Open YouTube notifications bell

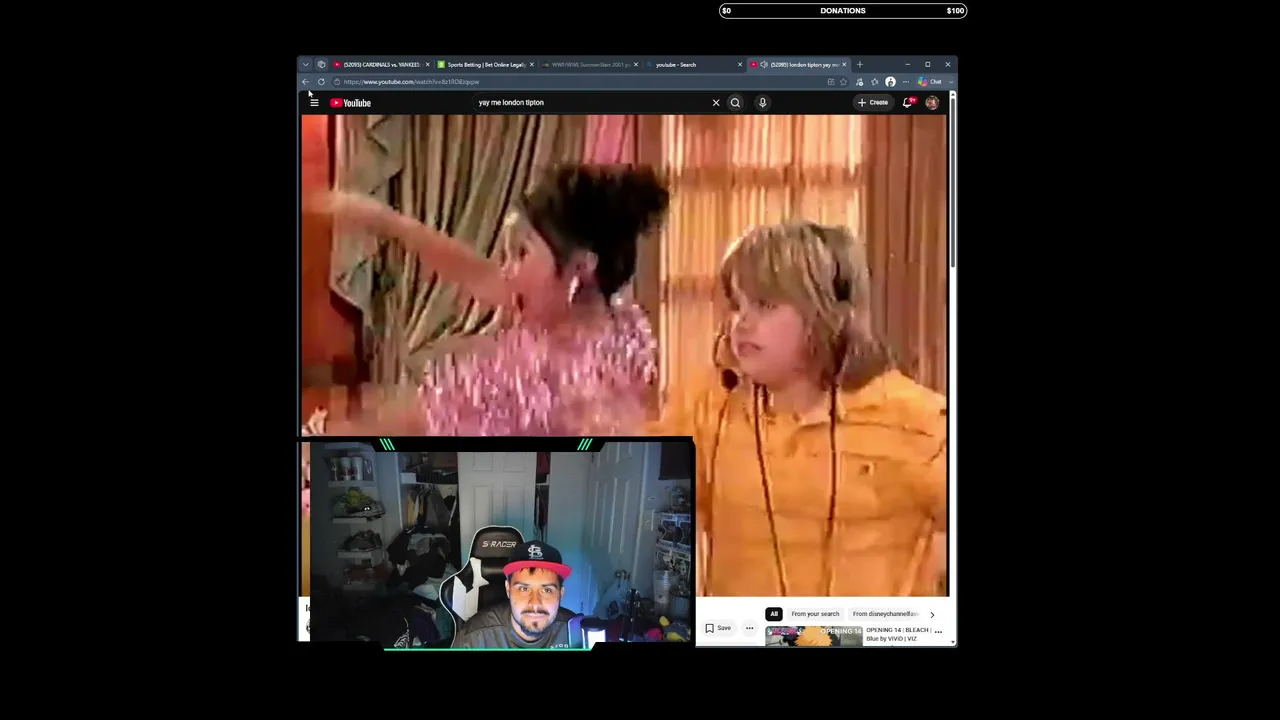coord(908,102)
